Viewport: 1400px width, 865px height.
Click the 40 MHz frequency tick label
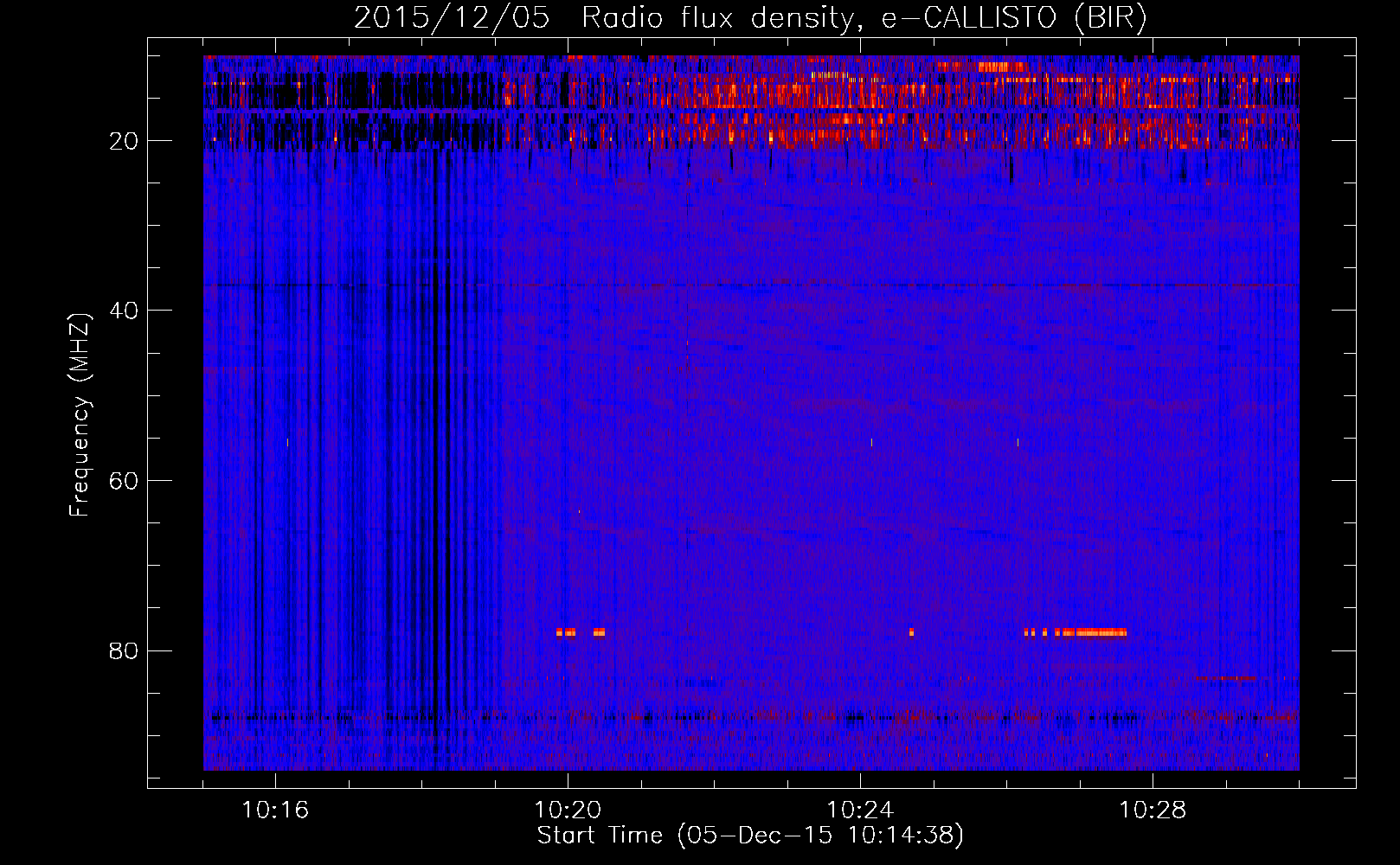(x=125, y=311)
